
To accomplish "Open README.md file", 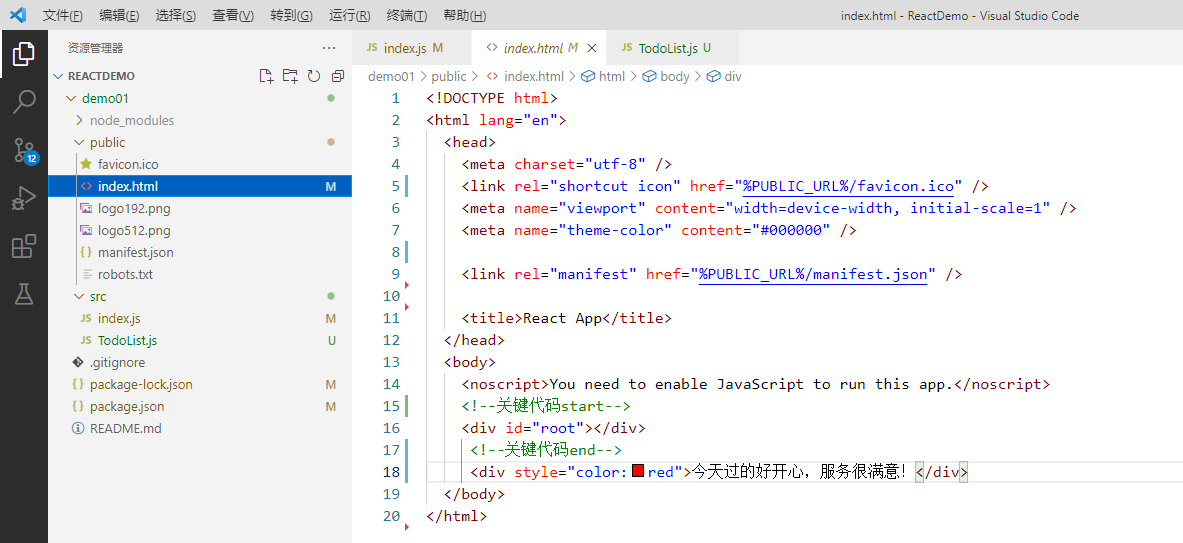I will coord(200,428).
